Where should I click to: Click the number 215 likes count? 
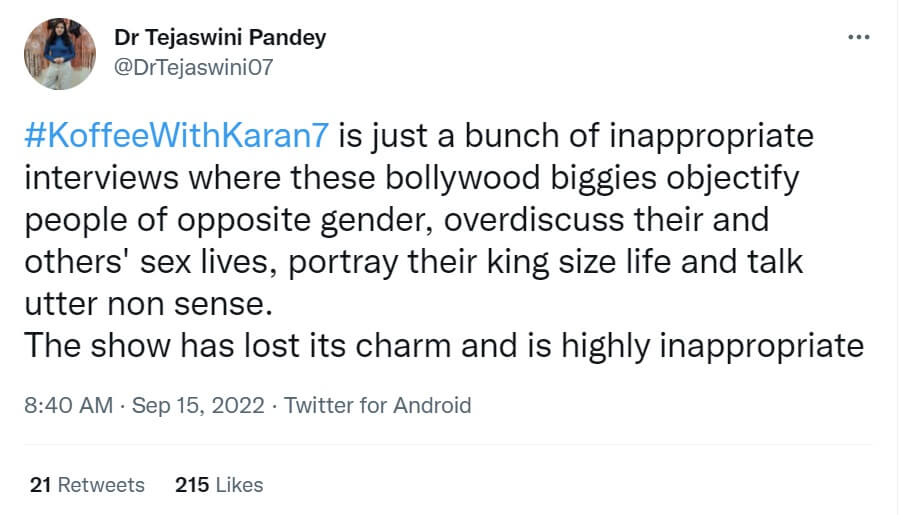pos(191,485)
